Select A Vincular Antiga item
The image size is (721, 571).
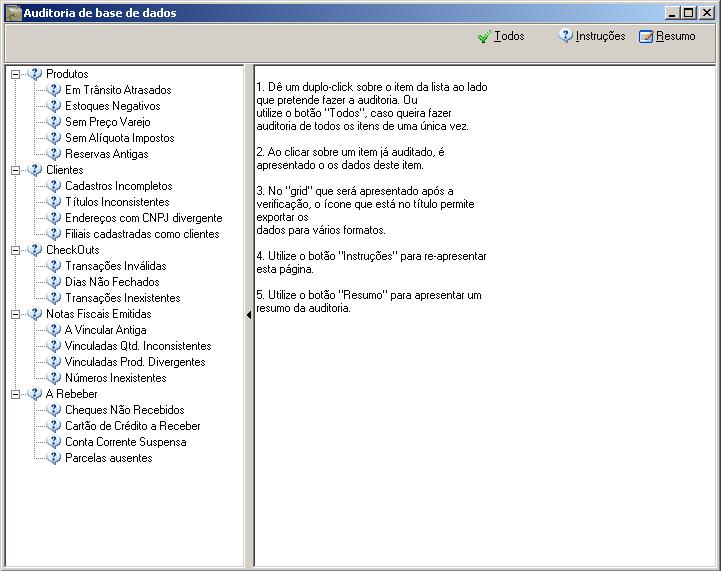106,330
